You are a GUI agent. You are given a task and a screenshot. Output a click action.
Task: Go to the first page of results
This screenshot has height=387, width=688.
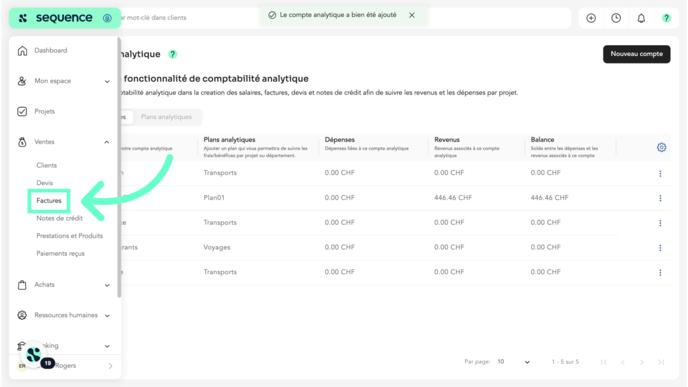(x=604, y=362)
